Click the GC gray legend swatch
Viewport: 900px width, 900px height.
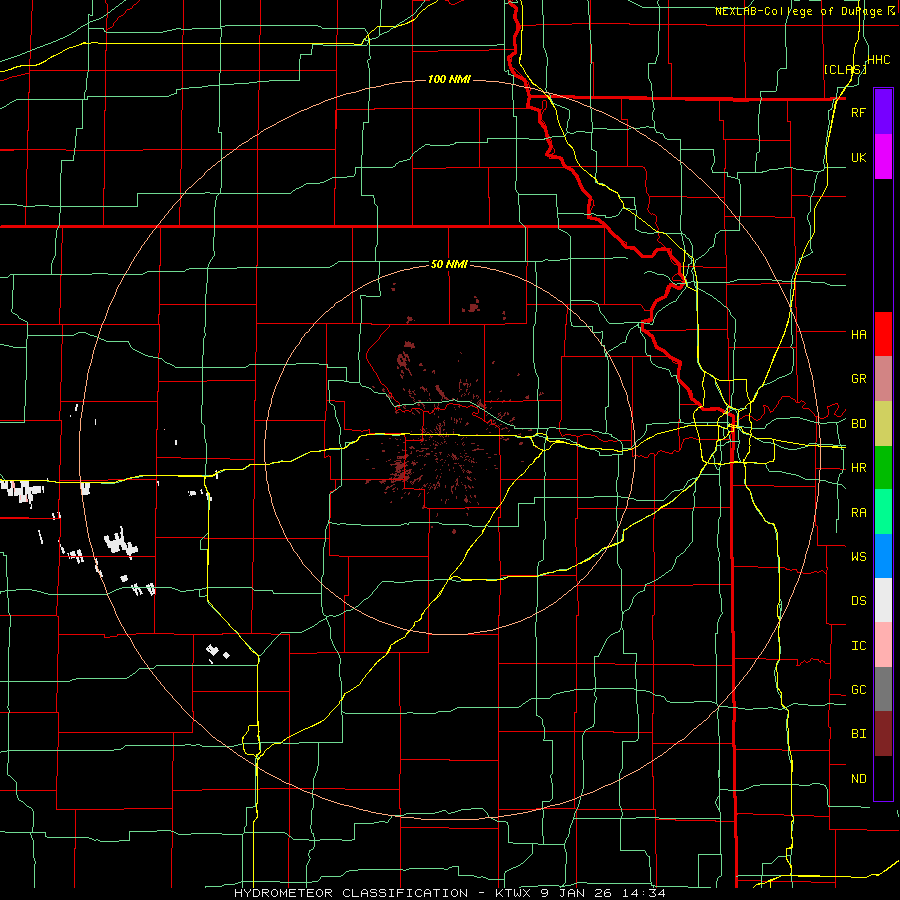point(883,689)
